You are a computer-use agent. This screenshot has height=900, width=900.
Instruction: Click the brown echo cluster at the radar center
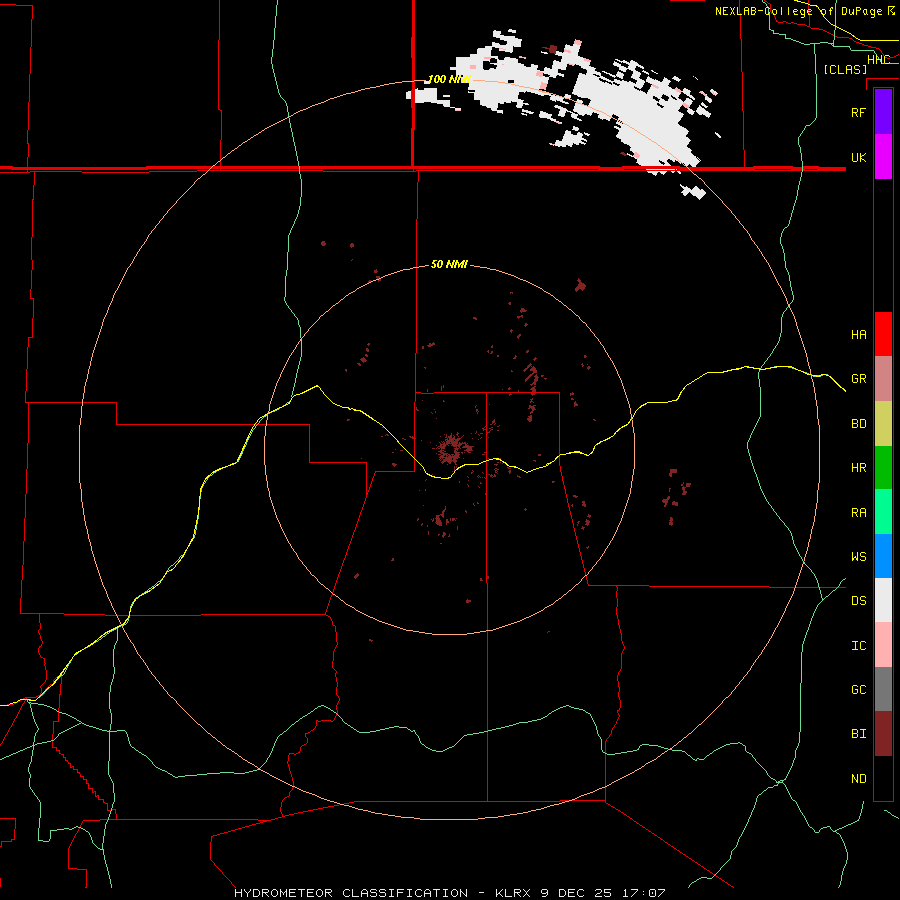(x=452, y=449)
